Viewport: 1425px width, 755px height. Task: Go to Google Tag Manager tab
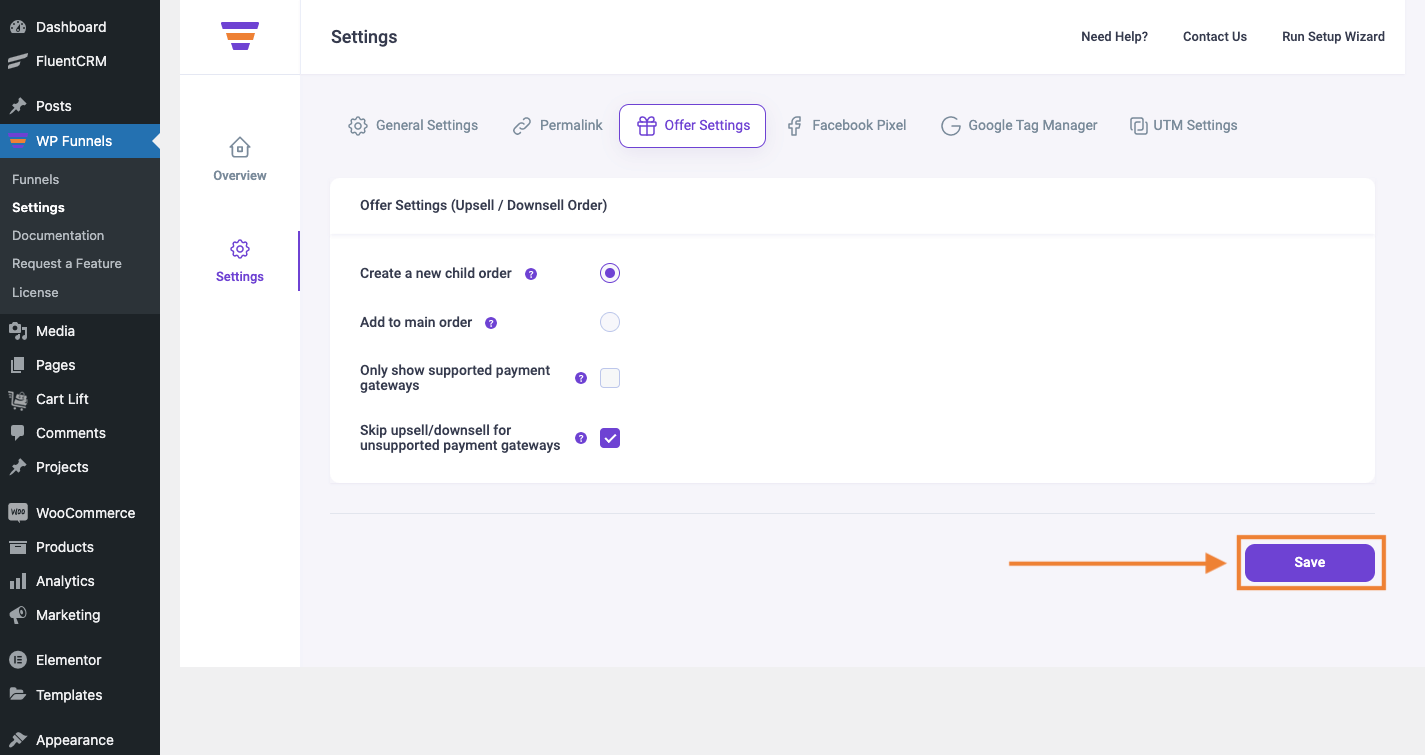point(1019,126)
